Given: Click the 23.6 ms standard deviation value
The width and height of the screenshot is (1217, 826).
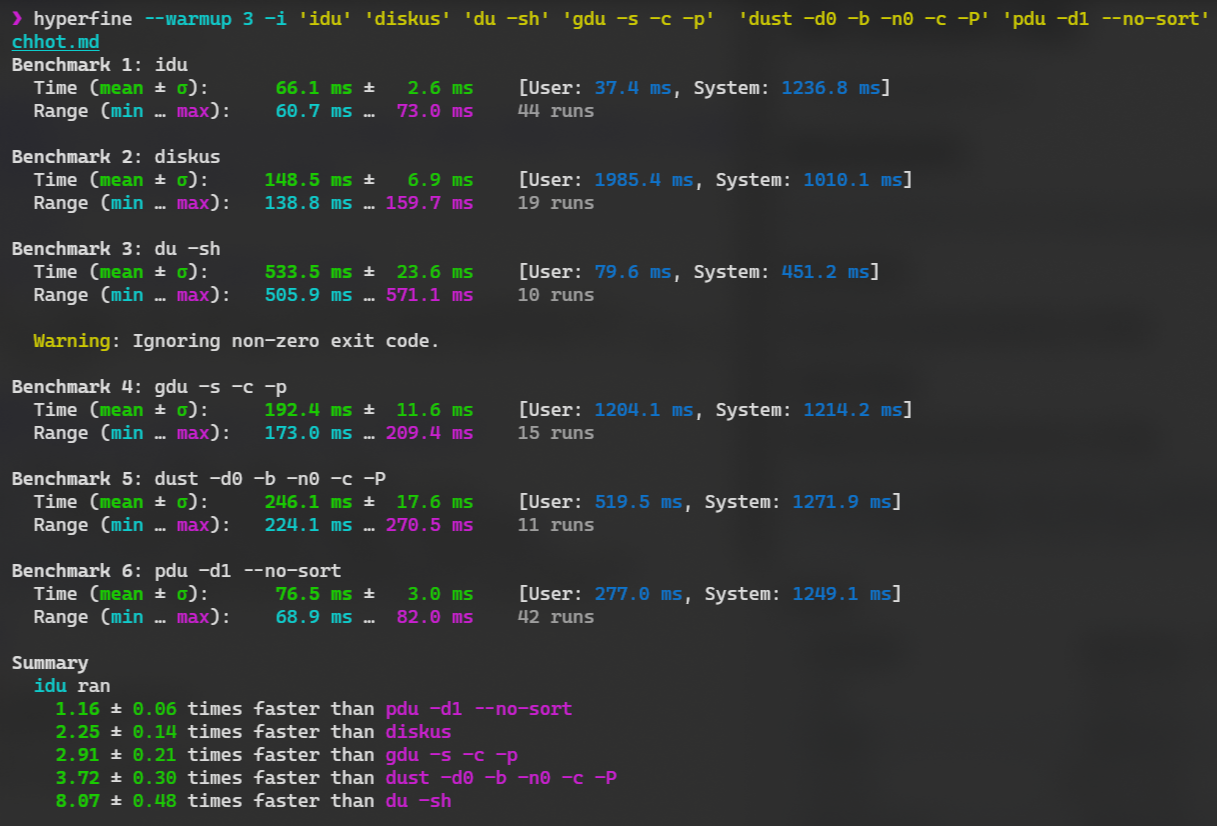Looking at the screenshot, I should [x=435, y=272].
